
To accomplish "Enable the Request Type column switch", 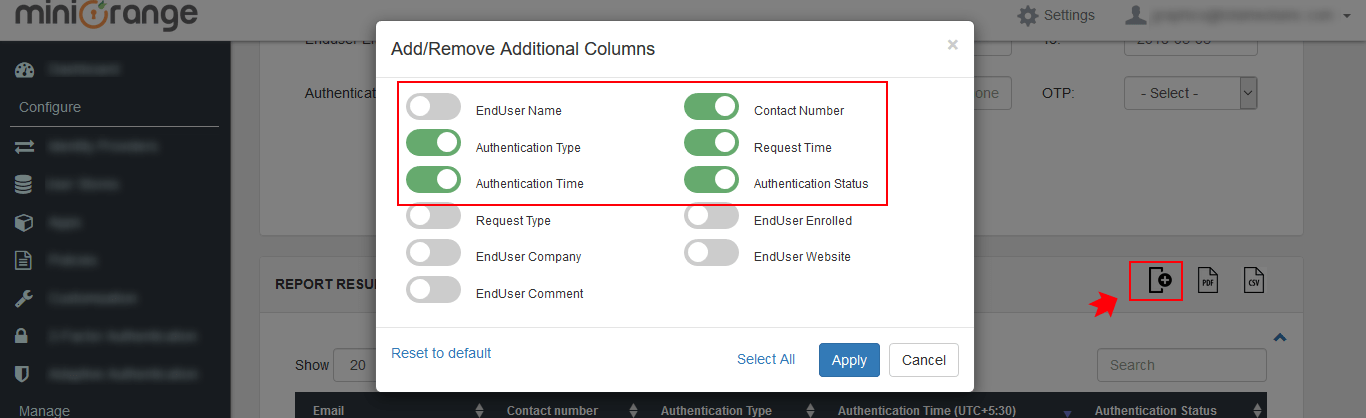I will pyautogui.click(x=433, y=217).
